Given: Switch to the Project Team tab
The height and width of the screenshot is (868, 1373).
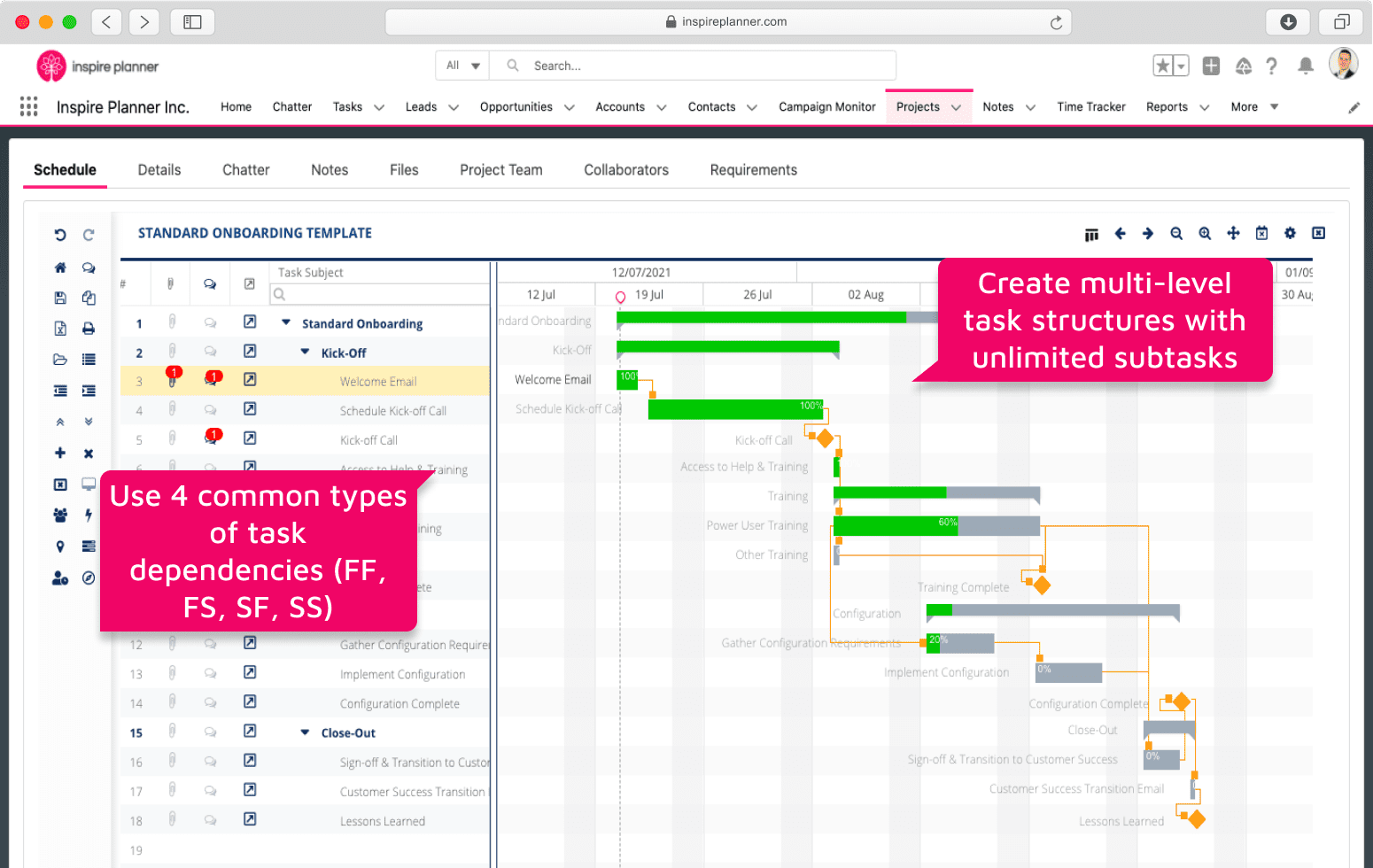Looking at the screenshot, I should (500, 170).
